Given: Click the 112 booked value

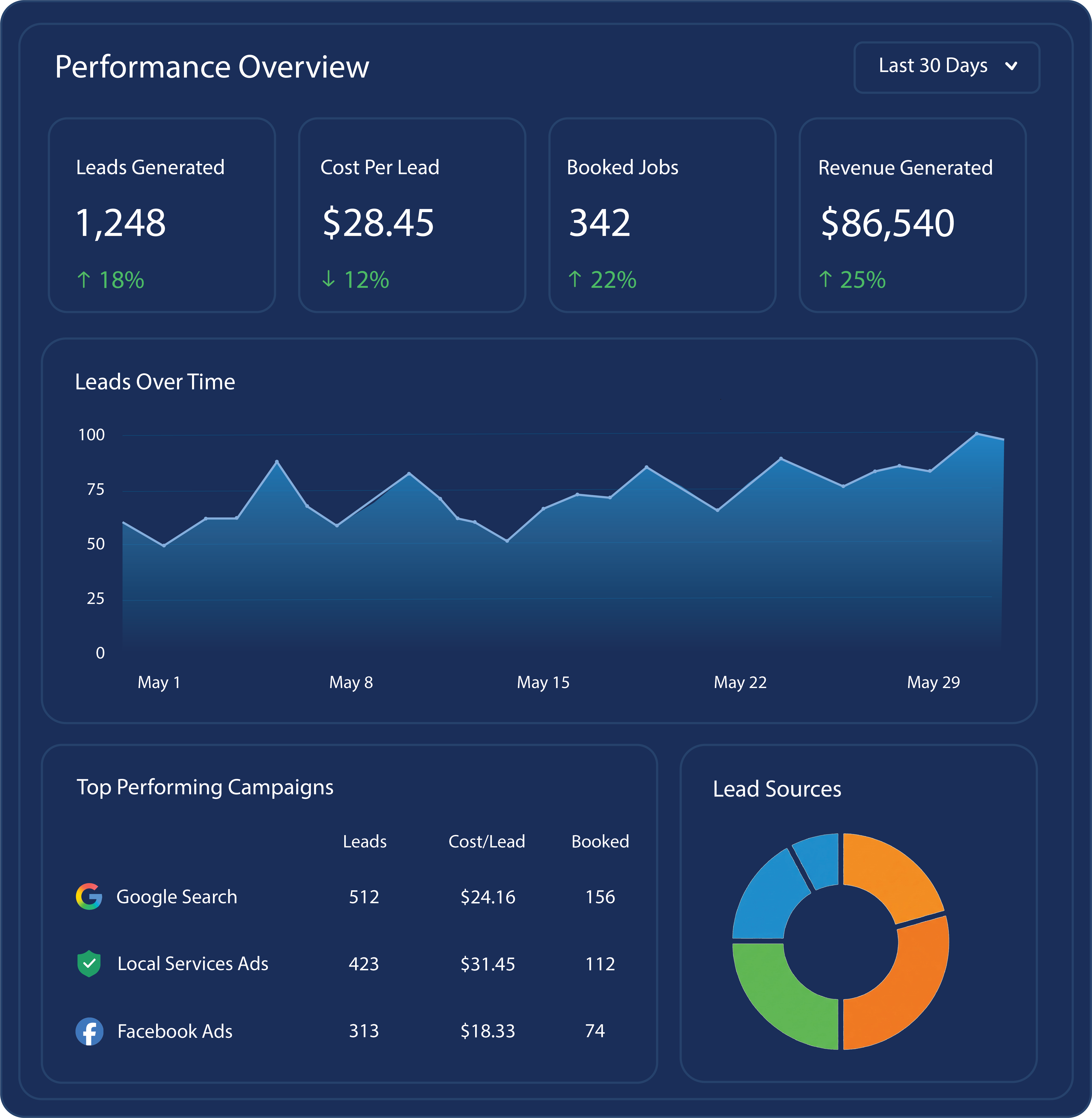Looking at the screenshot, I should tap(600, 964).
